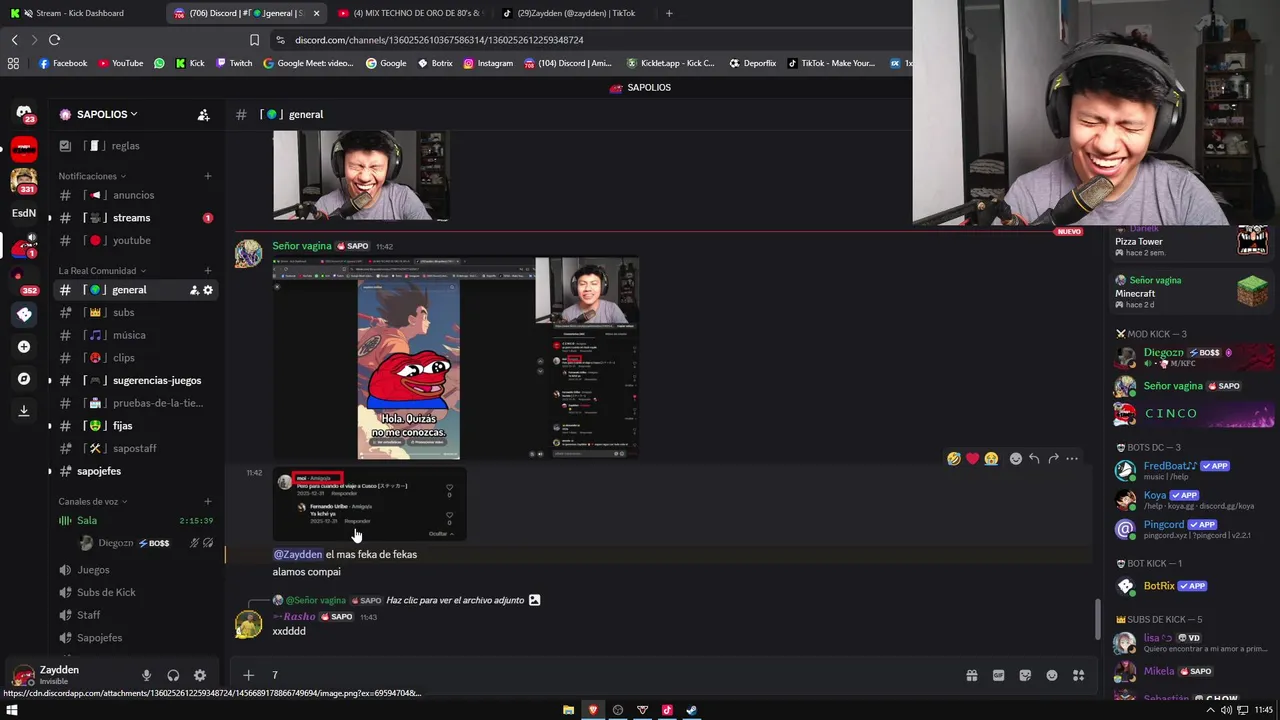This screenshot has height=720, width=1280.
Task: Click the Add a Server plus icon
Action: (24, 347)
